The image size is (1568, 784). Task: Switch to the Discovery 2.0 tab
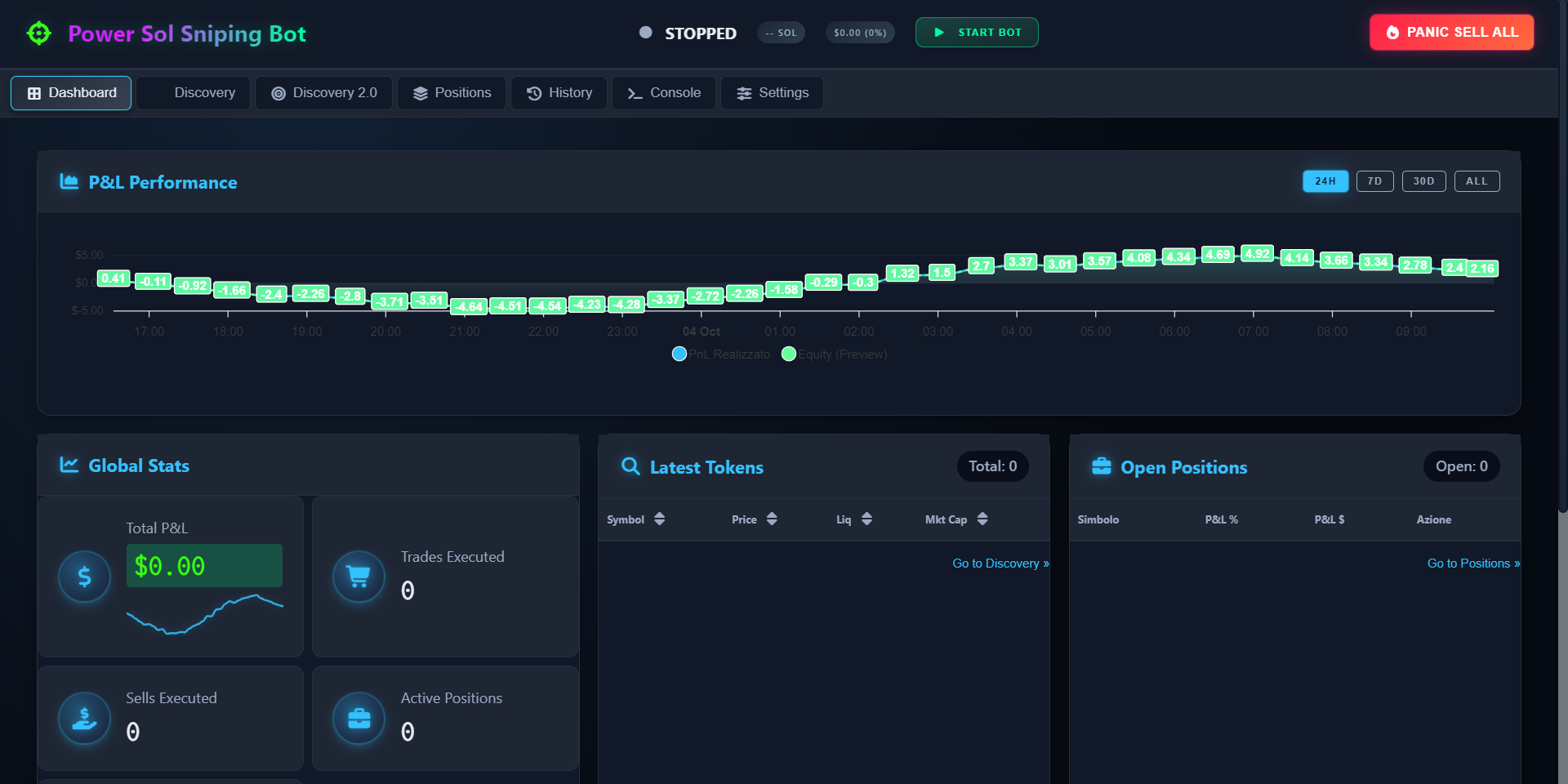(323, 92)
